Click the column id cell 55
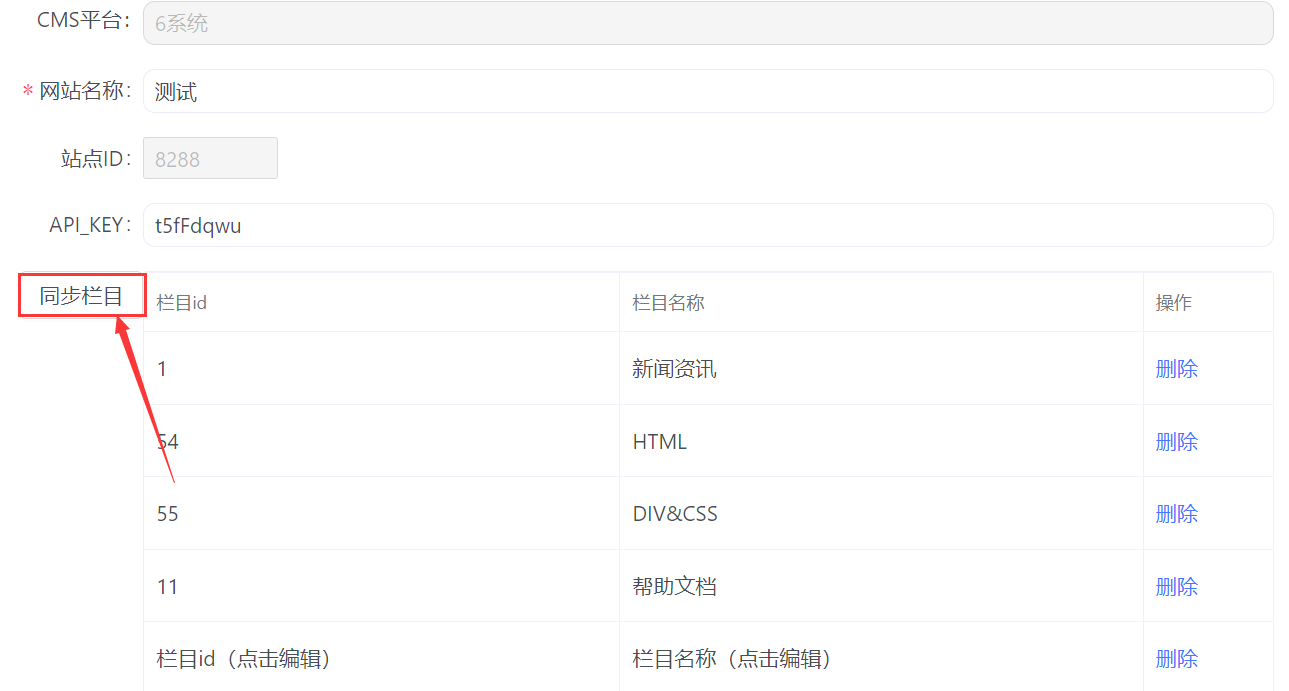This screenshot has width=1289, height=691. tap(168, 514)
